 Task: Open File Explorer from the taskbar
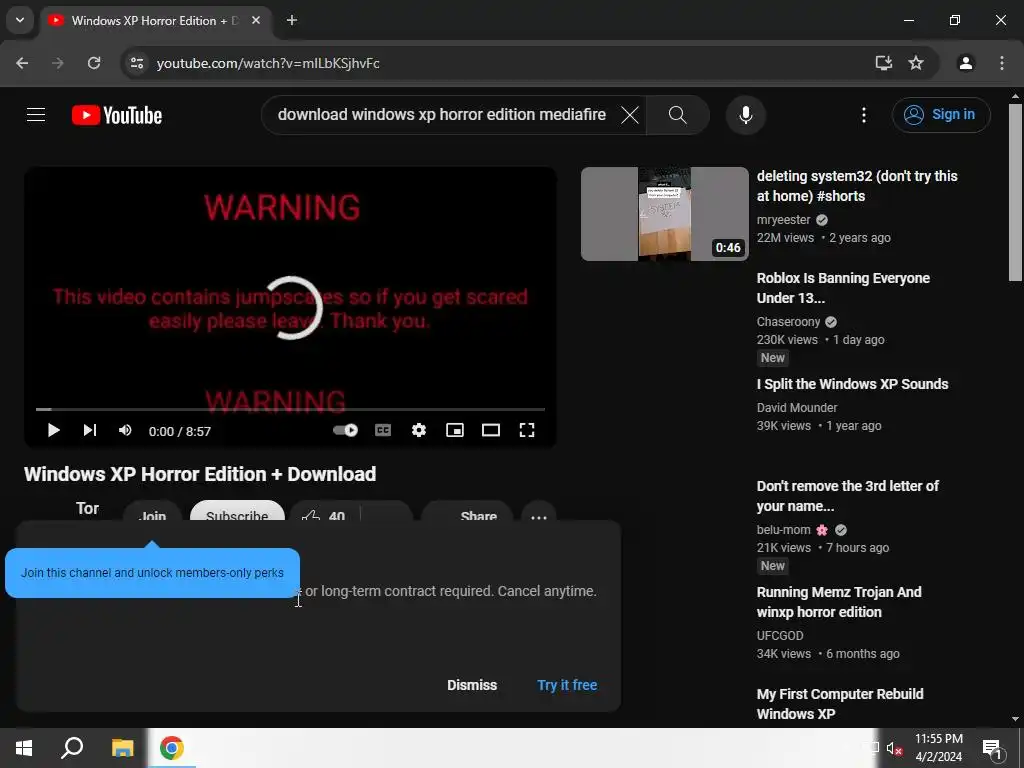(122, 748)
